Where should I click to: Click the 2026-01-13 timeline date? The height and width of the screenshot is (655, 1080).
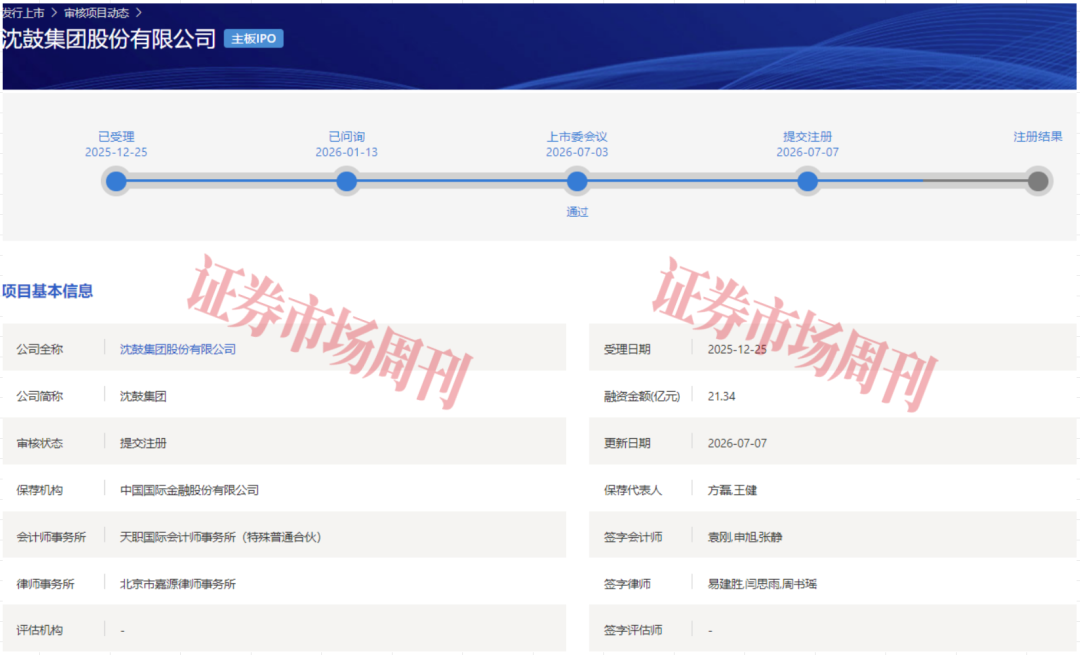(346, 152)
